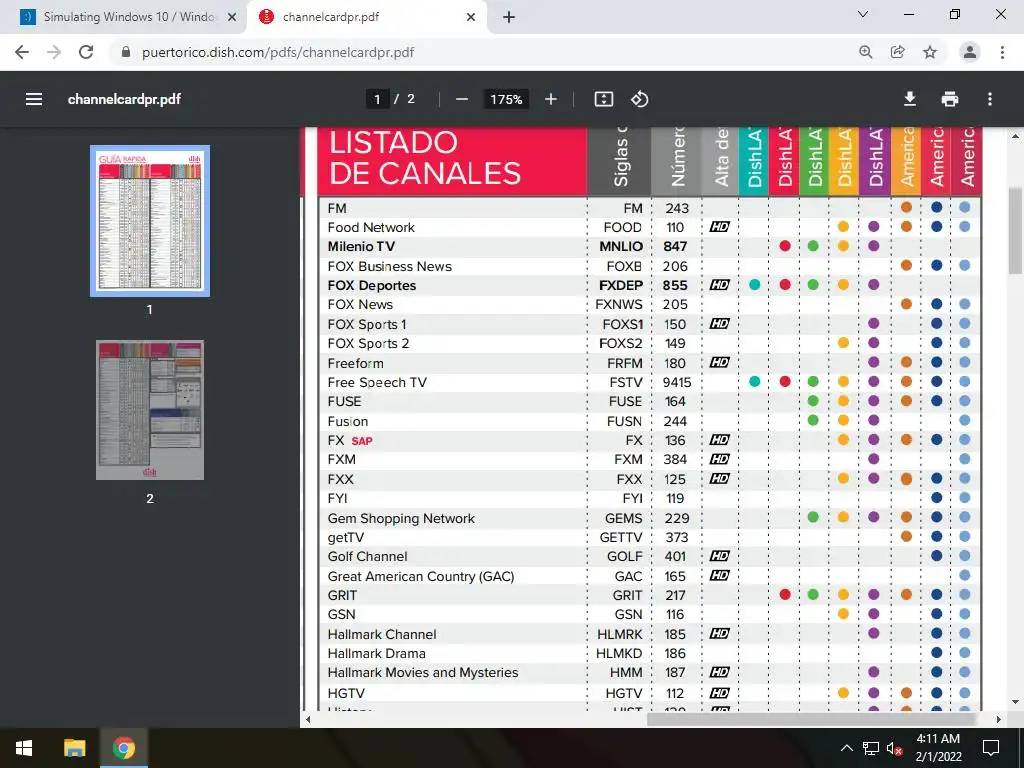Click channel number 847
Screen dimensions: 1024x768
pyautogui.click(x=675, y=246)
